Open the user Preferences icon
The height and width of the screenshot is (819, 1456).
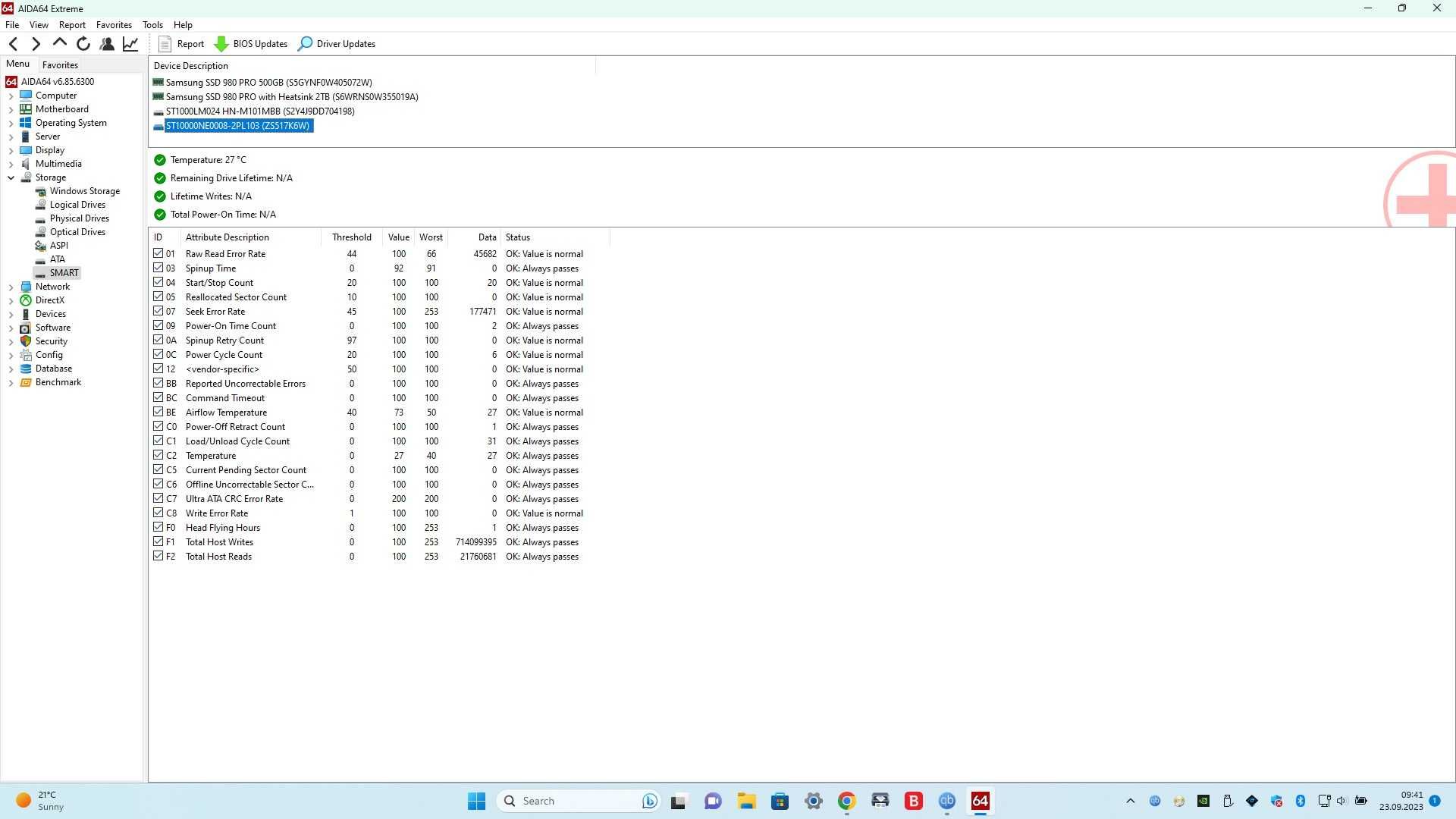107,44
